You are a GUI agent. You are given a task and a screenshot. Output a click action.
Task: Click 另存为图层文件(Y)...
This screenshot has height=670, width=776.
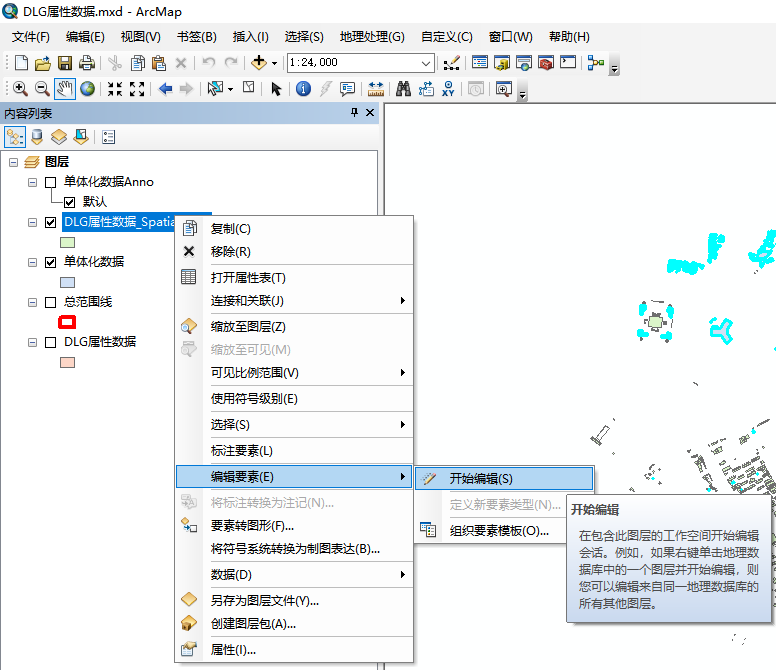(294, 601)
